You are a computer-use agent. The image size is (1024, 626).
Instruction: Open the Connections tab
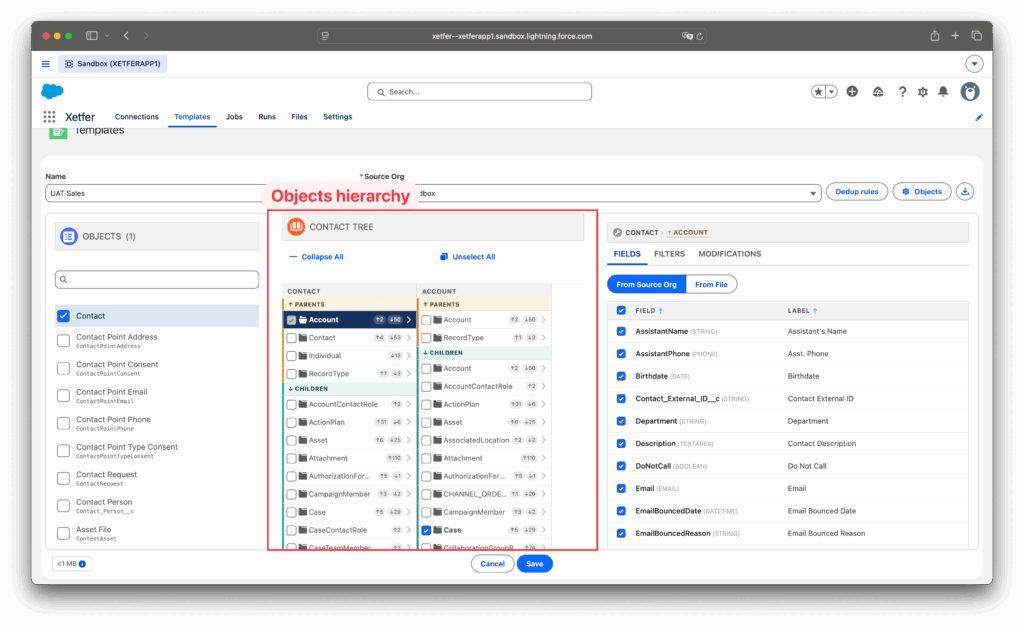136,117
